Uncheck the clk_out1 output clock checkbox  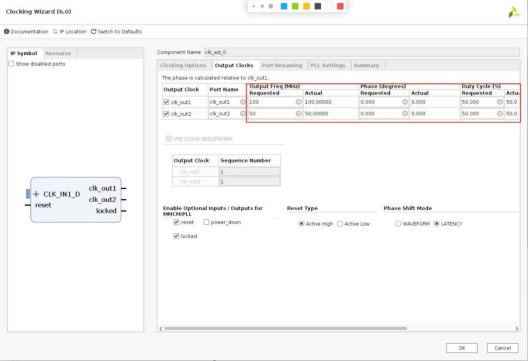point(166,102)
